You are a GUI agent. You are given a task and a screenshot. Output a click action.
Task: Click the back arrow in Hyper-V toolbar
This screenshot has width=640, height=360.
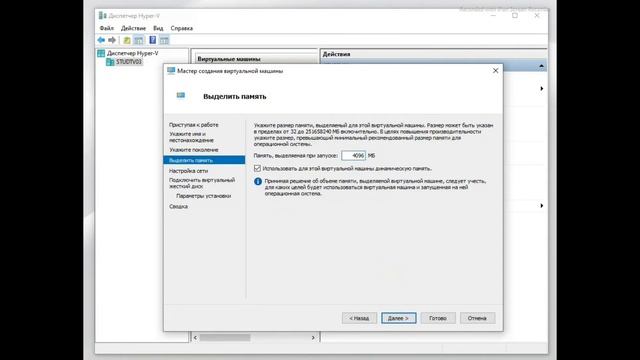coord(101,40)
